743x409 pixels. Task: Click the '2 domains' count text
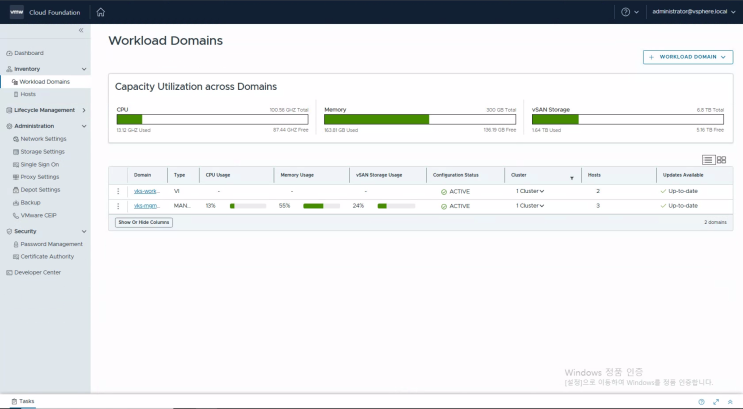click(715, 222)
